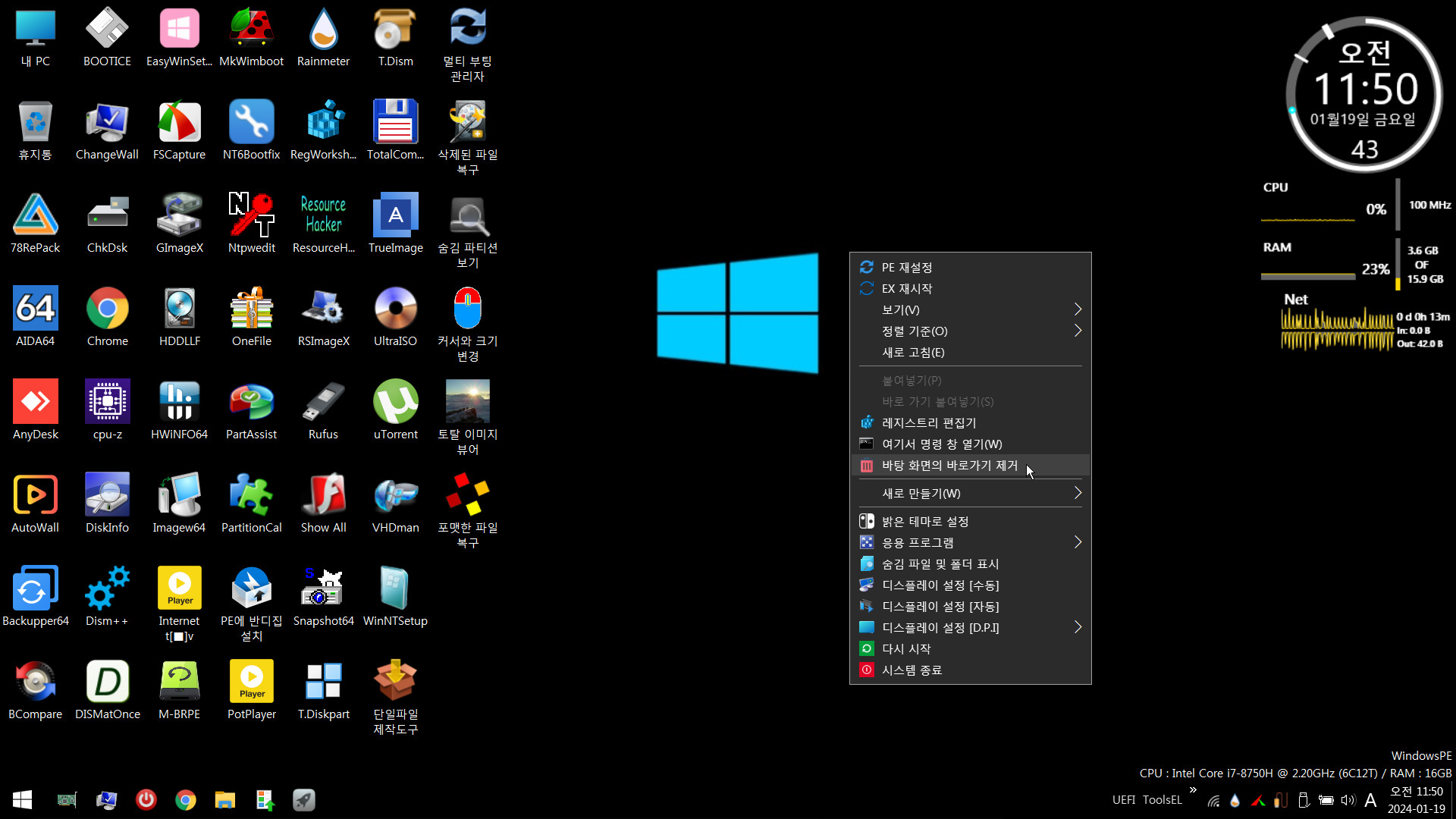Viewport: 1456px width, 819px height.
Task: Open FSCapture shortcut
Action: tap(179, 130)
